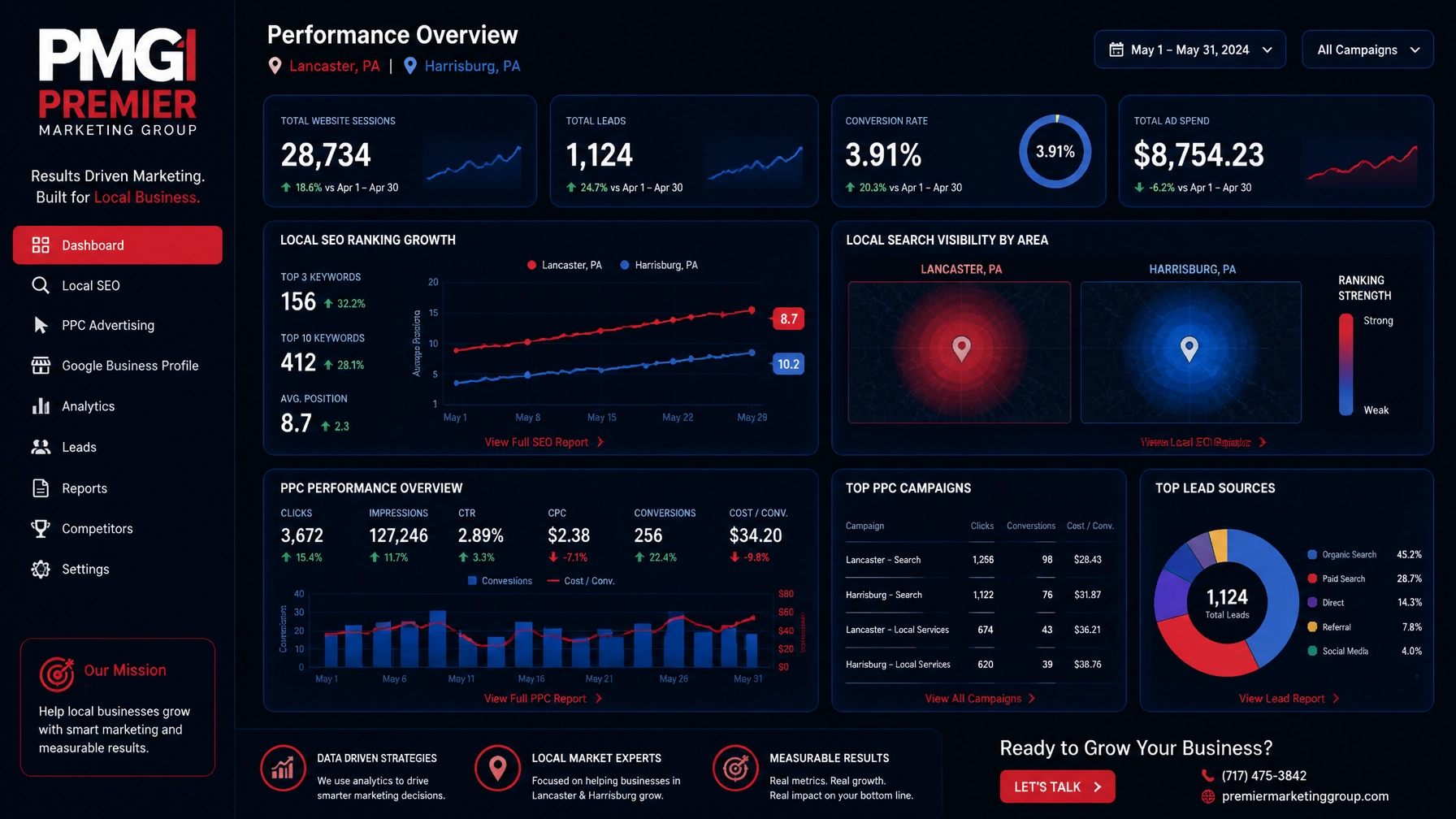Screen dimensions: 1456x819
Task: Click the 8.7 red chart value badge
Action: pyautogui.click(x=788, y=318)
